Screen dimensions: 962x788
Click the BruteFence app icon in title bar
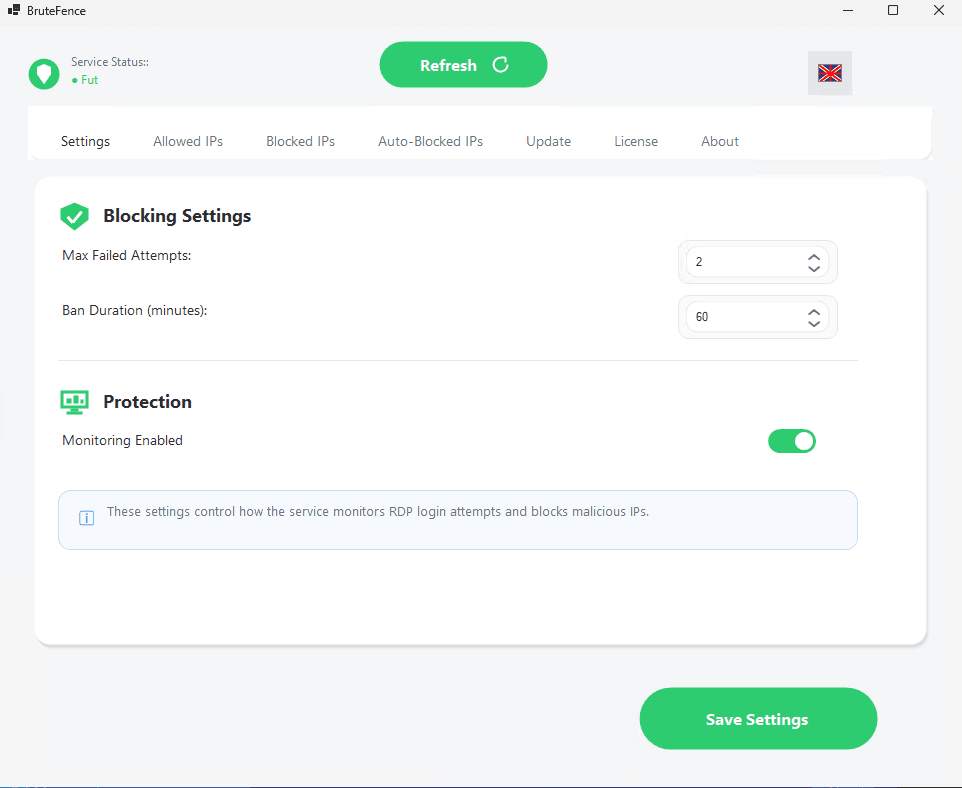(14, 10)
